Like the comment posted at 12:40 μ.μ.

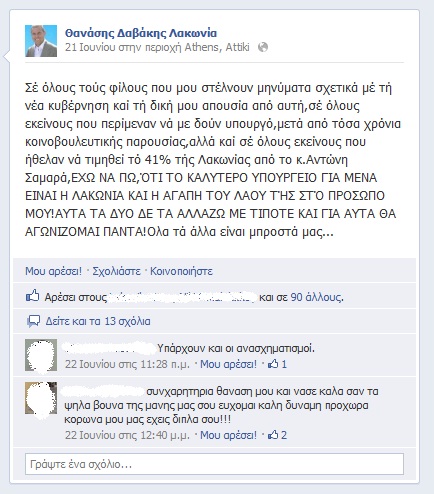pos(228,435)
